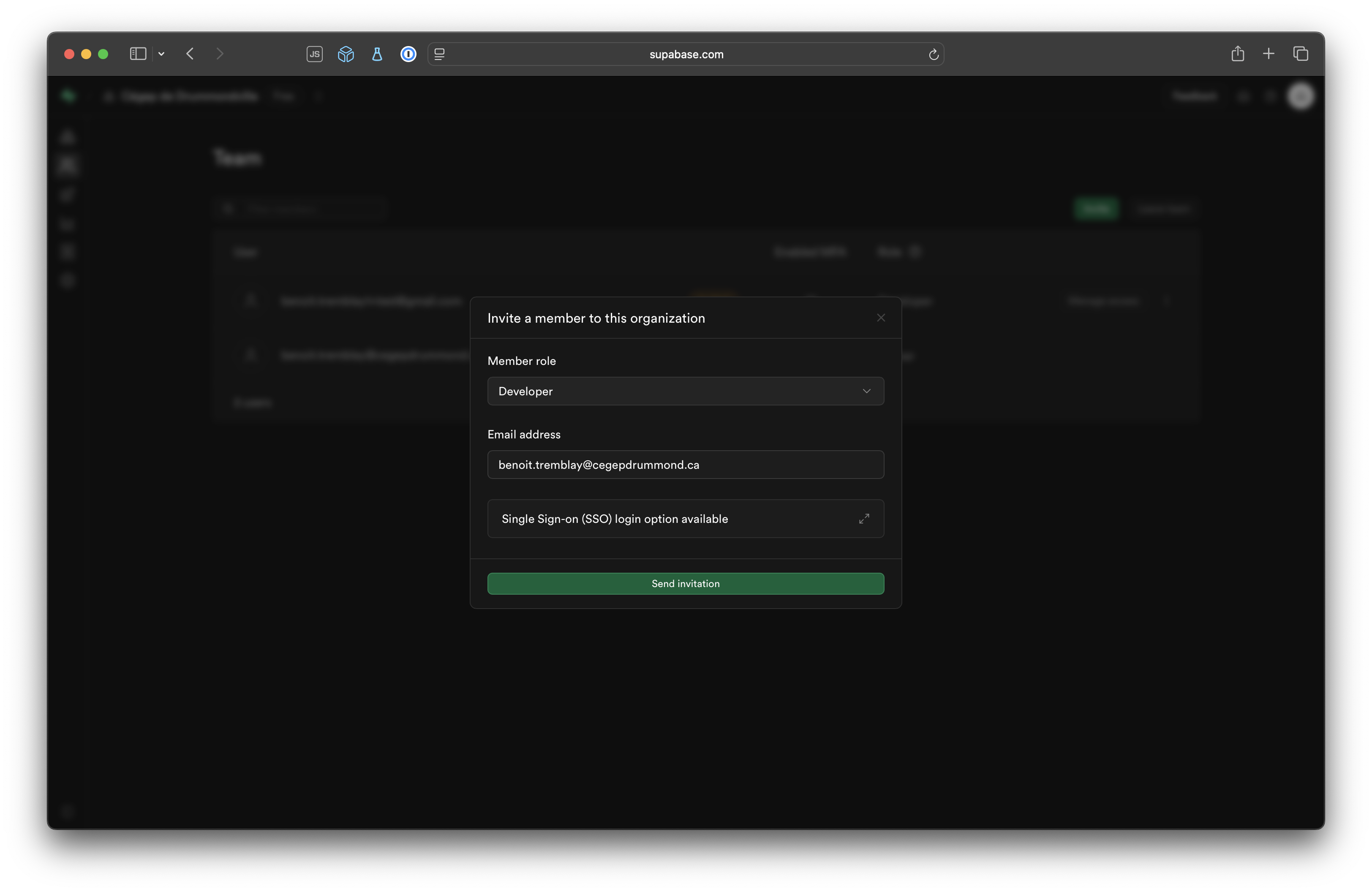Open a new tab with the plus icon
Image resolution: width=1372 pixels, height=892 pixels.
coord(1268,54)
